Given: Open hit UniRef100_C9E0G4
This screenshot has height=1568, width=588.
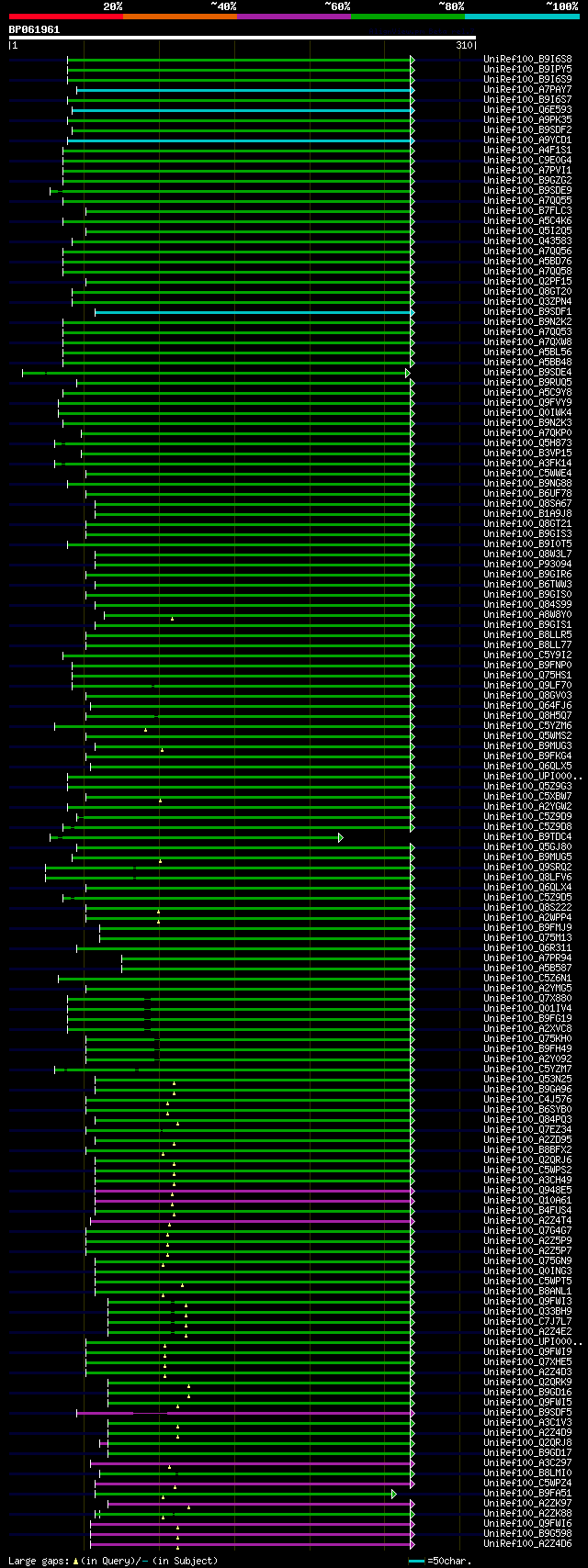Looking at the screenshot, I should click(527, 161).
